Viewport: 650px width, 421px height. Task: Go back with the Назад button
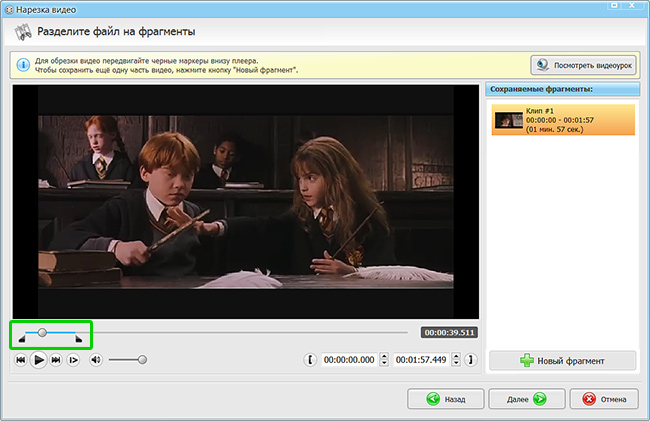[x=446, y=399]
